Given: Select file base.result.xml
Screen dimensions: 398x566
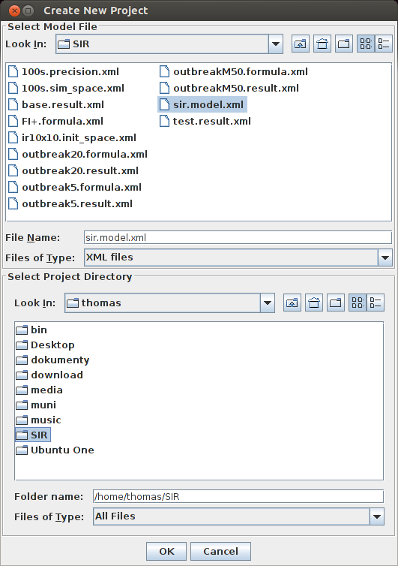Looking at the screenshot, I should click(x=56, y=105).
